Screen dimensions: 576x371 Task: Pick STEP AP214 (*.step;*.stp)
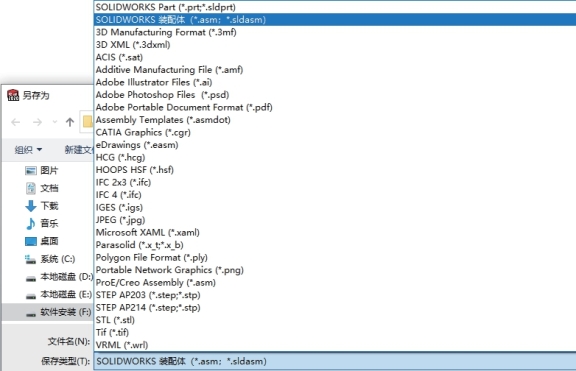[x=335, y=307]
